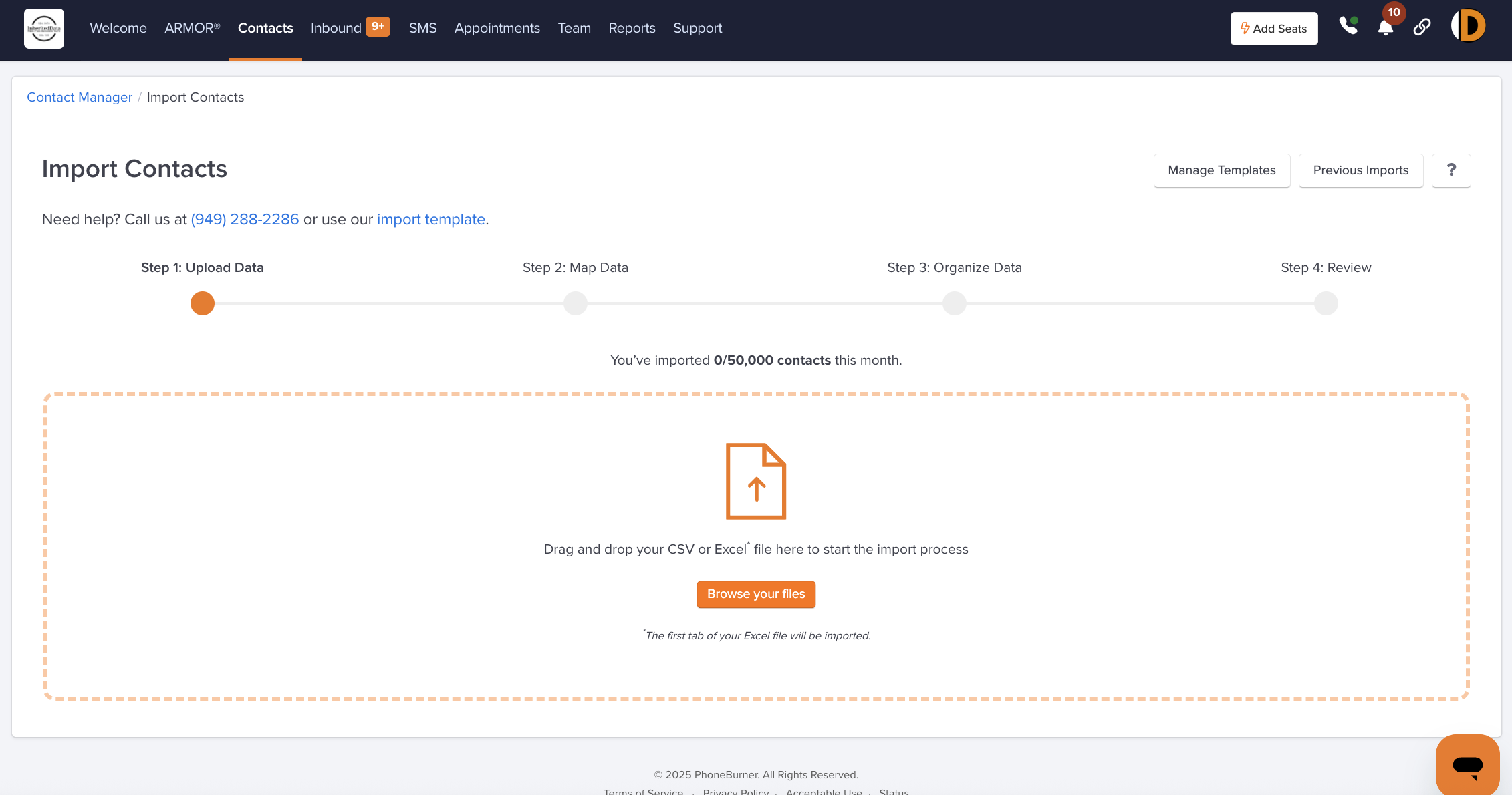Open the notifications bell
Screen dimensions: 1512x795
(x=1385, y=28)
